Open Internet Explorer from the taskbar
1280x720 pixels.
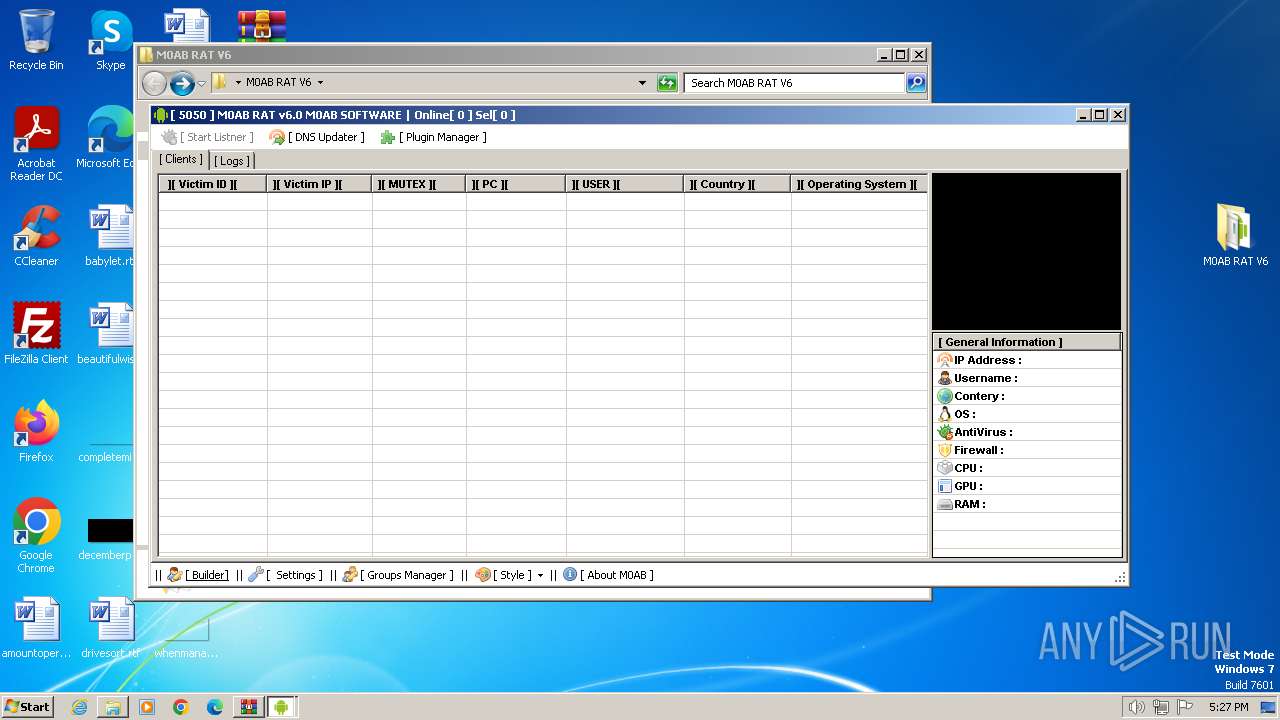[79, 707]
